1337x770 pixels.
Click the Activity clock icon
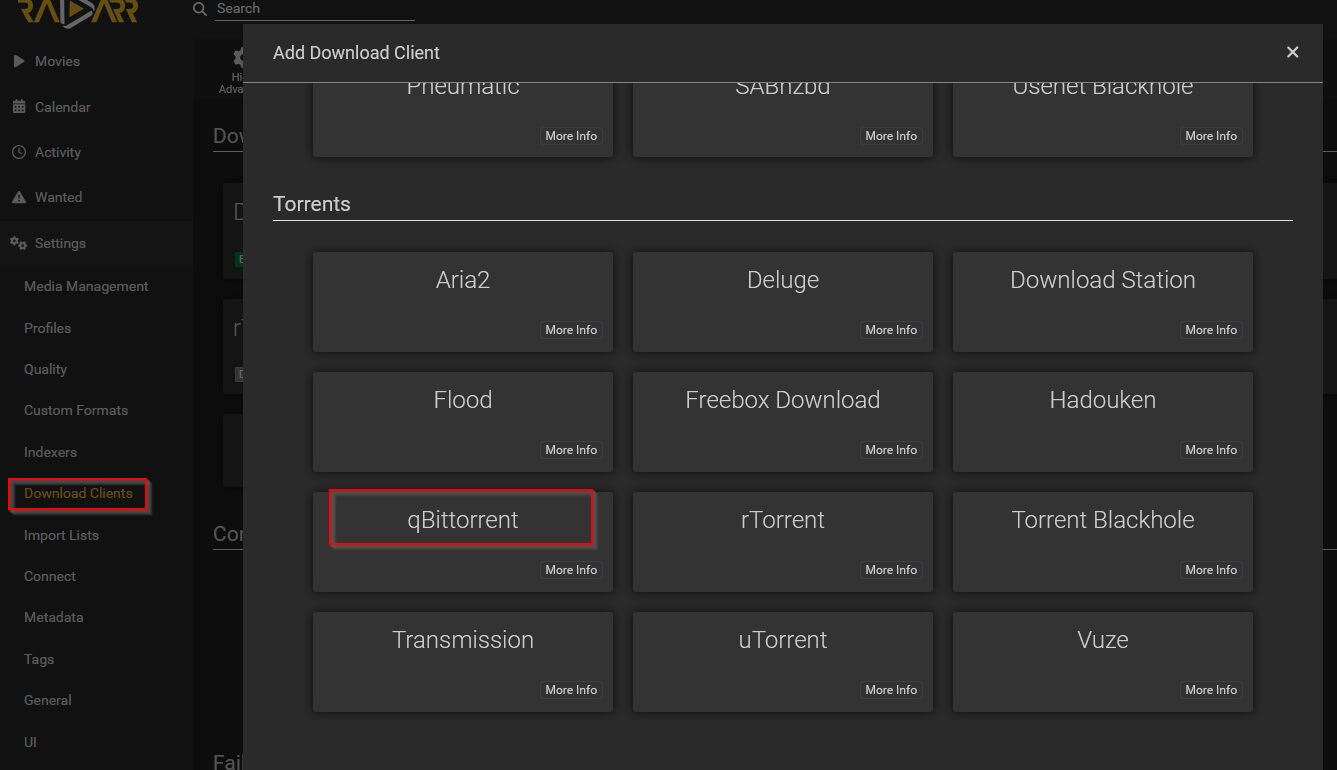18,152
